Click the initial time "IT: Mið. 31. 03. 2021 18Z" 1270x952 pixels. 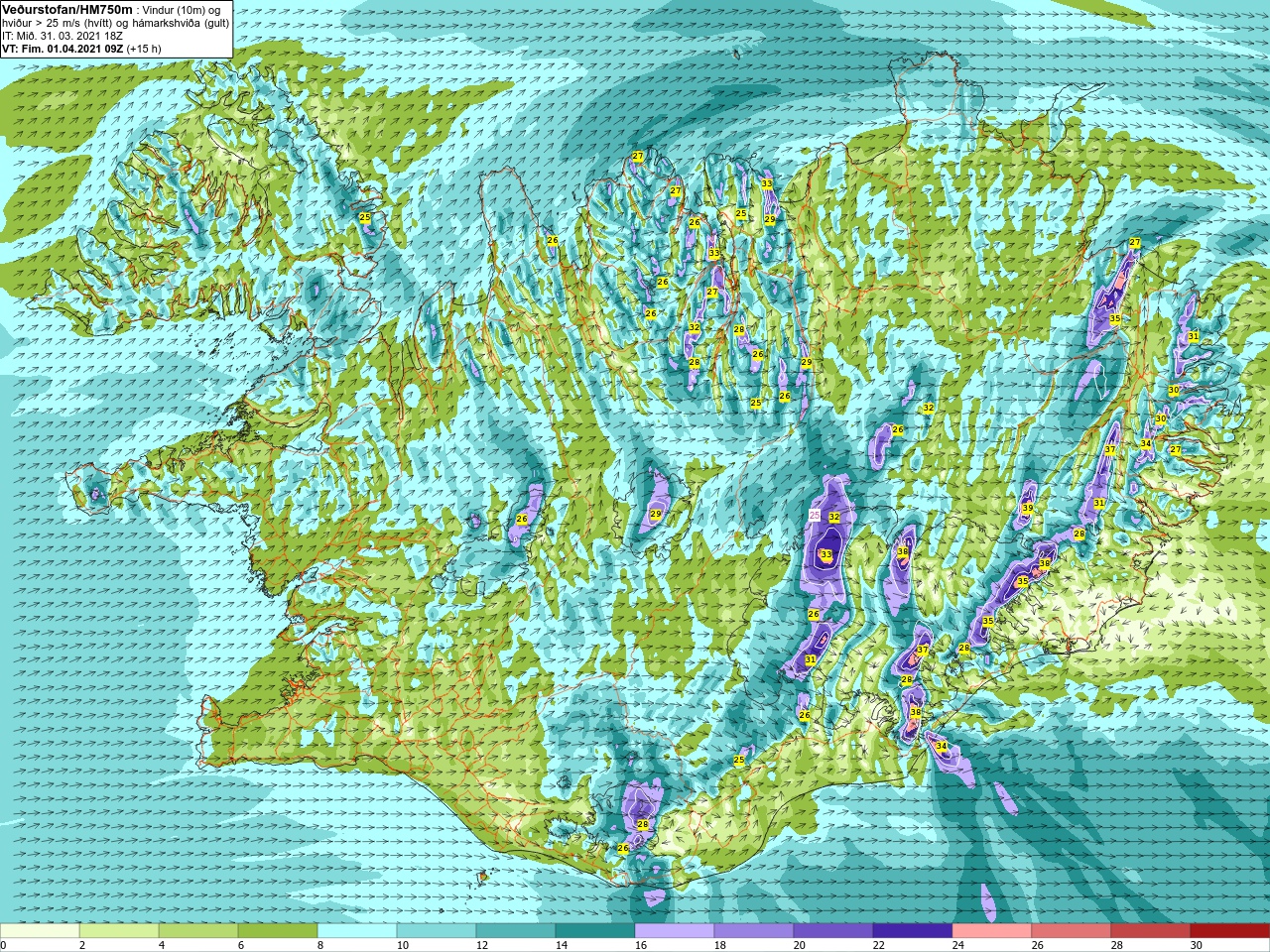[x=63, y=36]
